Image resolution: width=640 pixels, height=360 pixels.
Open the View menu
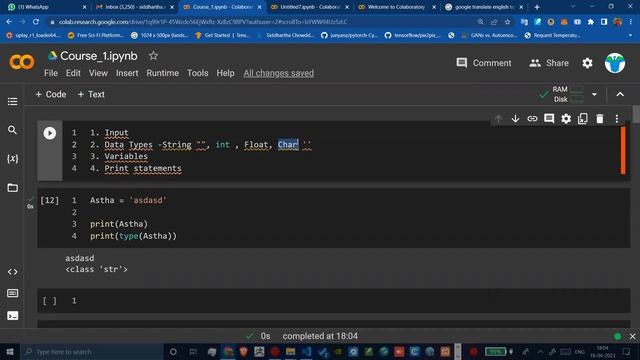click(98, 73)
